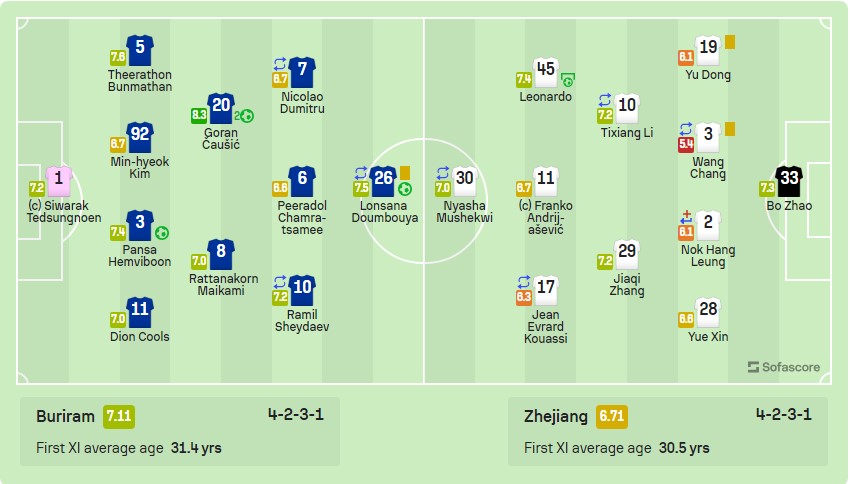Open Theerathon Bunmathan's player name
The height and width of the screenshot is (484, 850).
pos(140,81)
